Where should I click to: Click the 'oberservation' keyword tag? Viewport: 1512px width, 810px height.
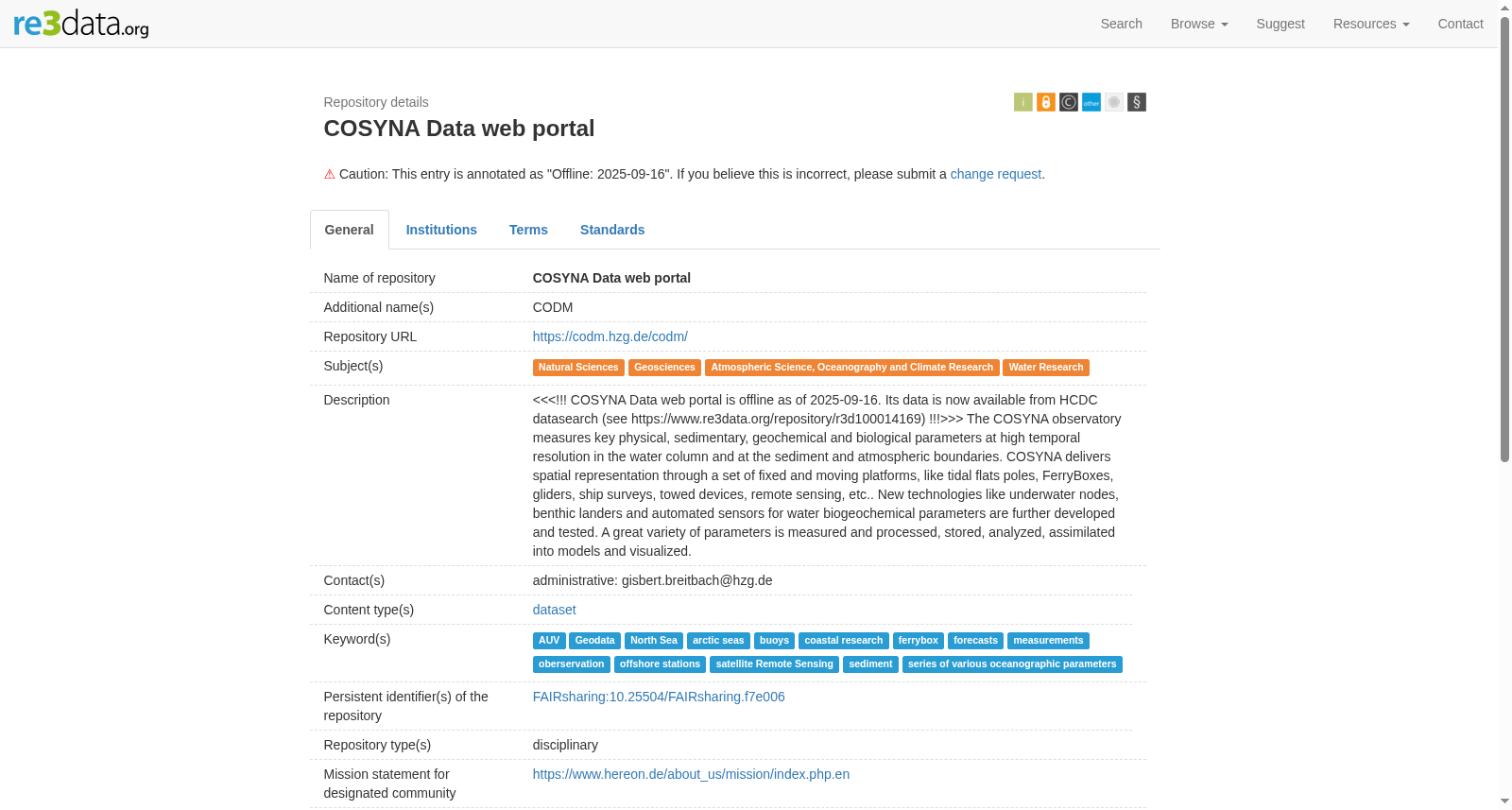[x=571, y=664]
